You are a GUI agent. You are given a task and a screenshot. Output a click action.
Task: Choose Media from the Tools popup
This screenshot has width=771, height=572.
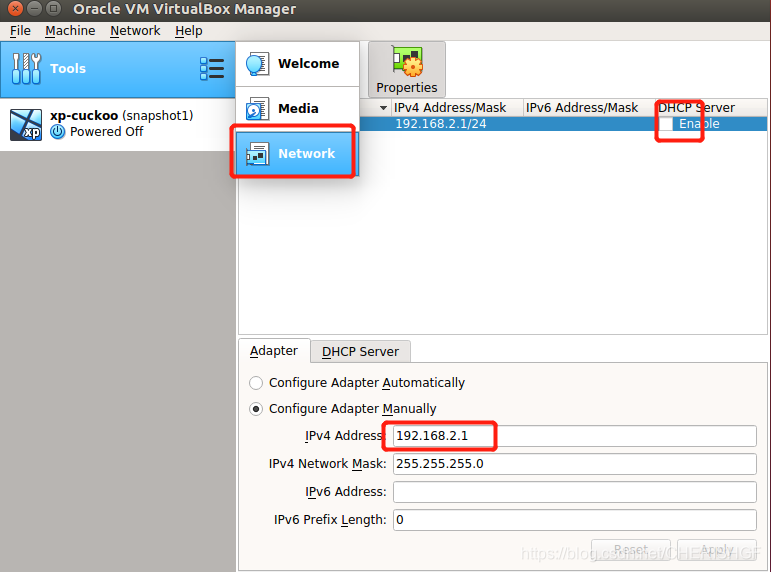coord(297,109)
